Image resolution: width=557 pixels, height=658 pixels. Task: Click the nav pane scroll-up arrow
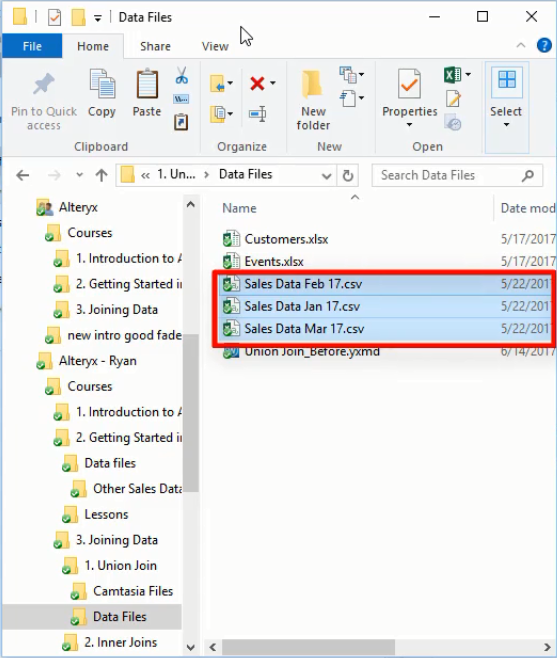pos(191,205)
